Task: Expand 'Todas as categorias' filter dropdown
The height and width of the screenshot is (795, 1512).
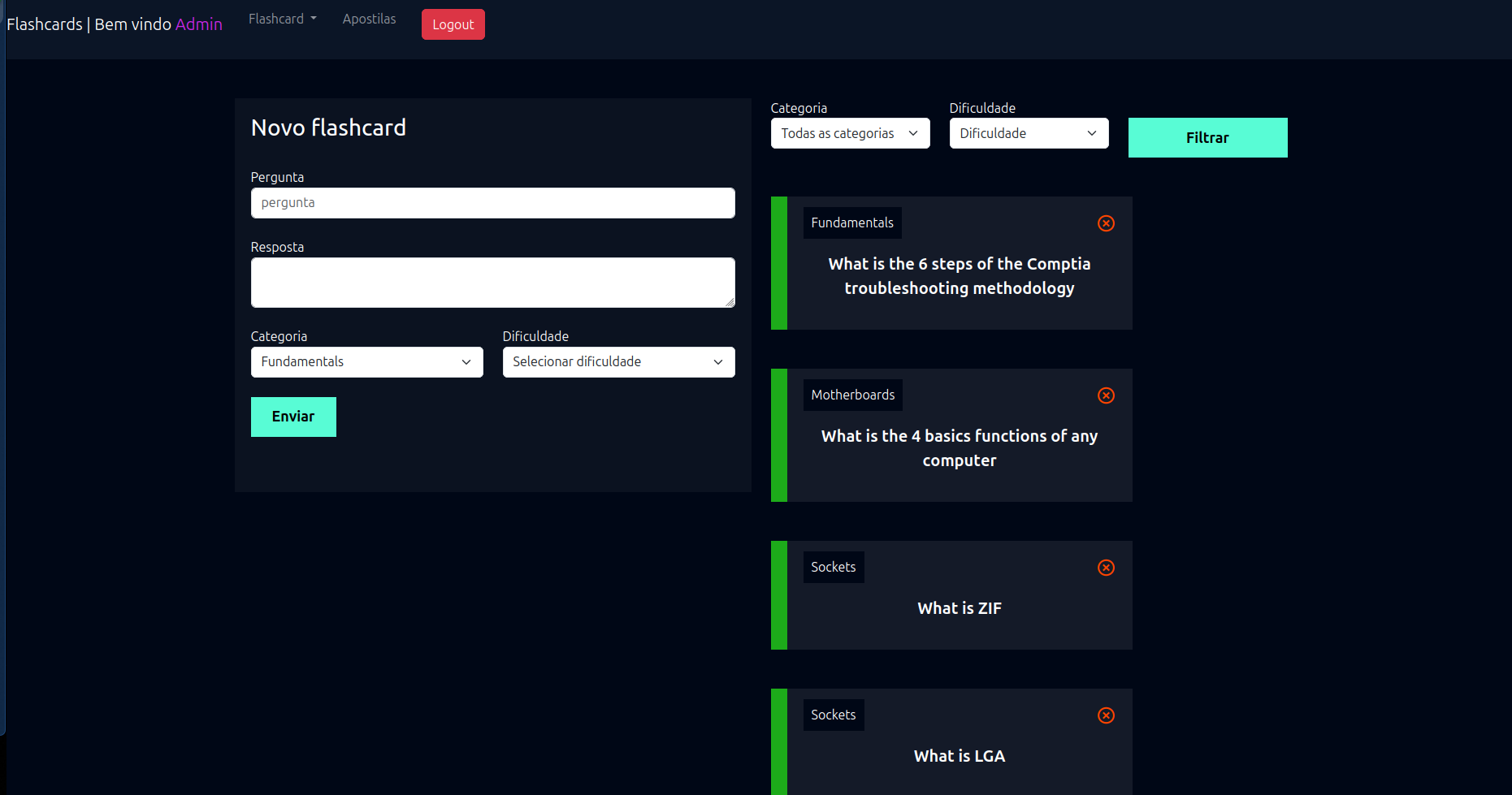Action: 850,133
